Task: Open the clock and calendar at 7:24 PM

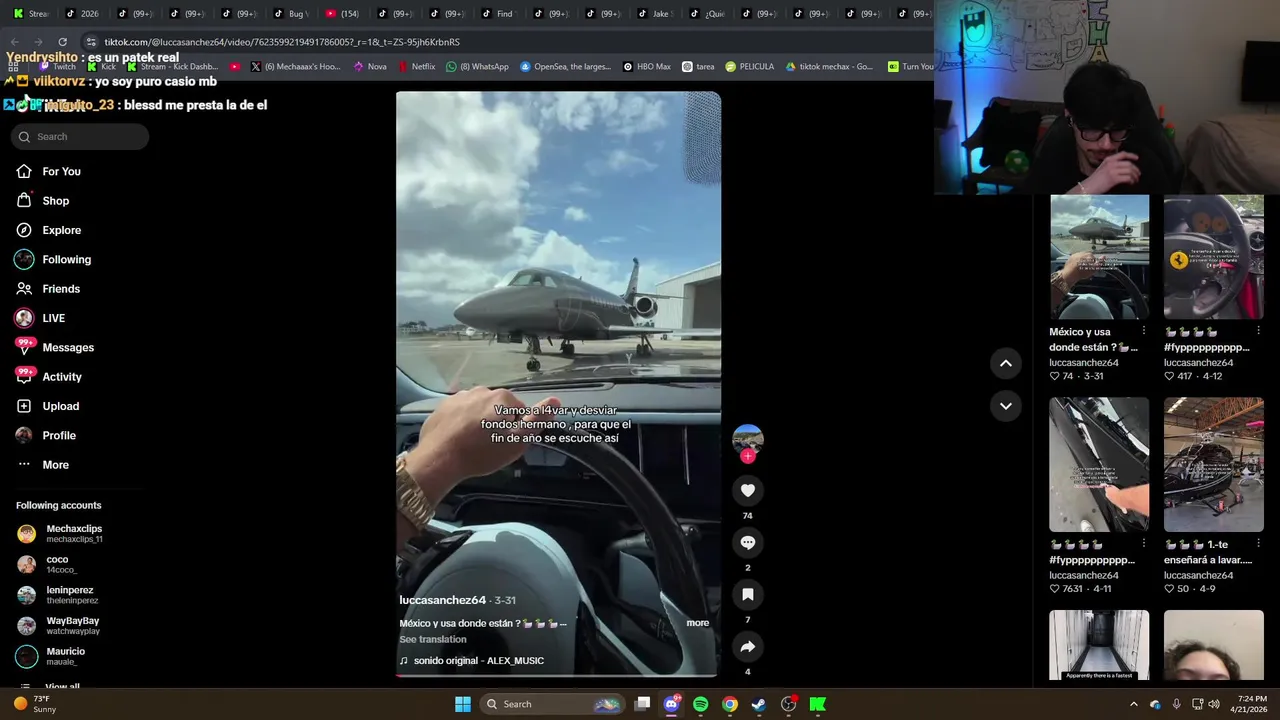Action: (x=1251, y=704)
